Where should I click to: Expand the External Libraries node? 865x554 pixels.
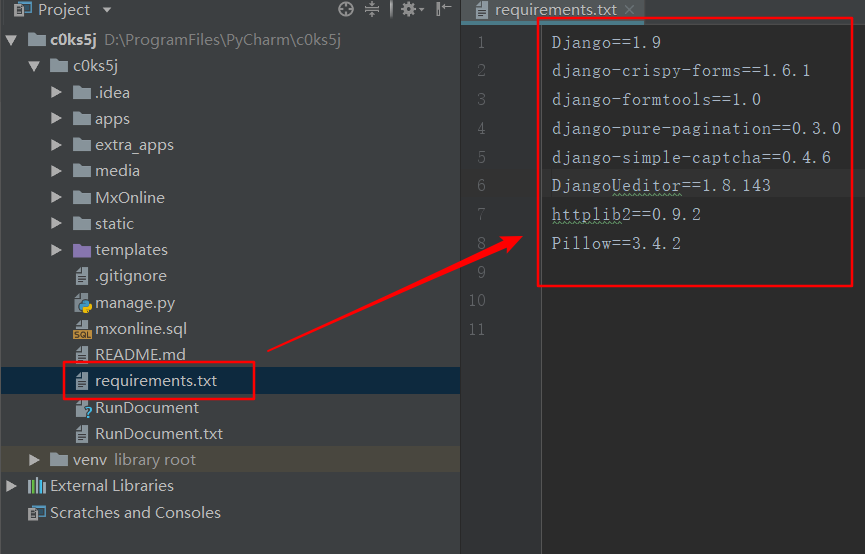[x=12, y=486]
